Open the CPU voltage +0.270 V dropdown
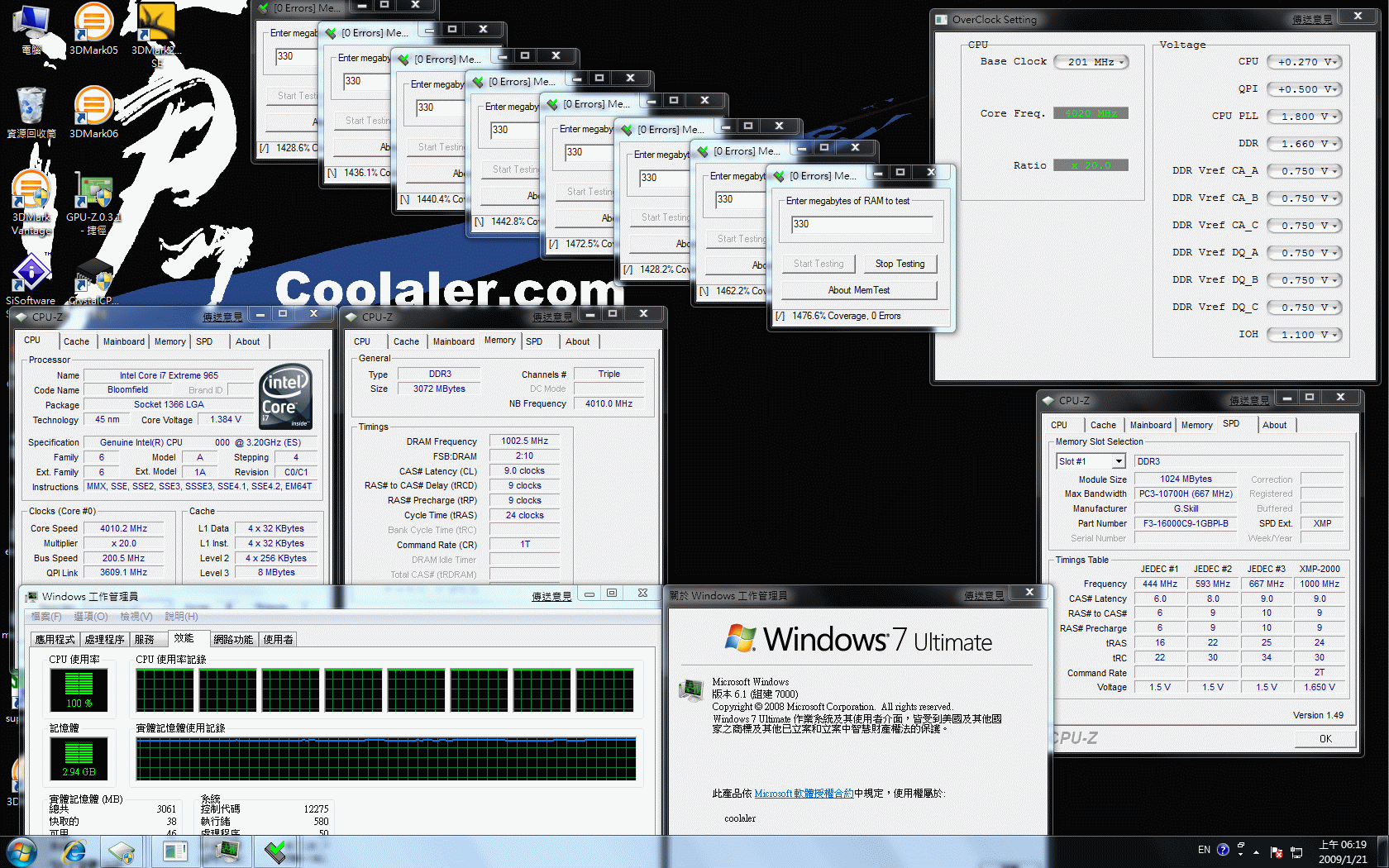Viewport: 1389px width, 868px height. (x=1305, y=62)
